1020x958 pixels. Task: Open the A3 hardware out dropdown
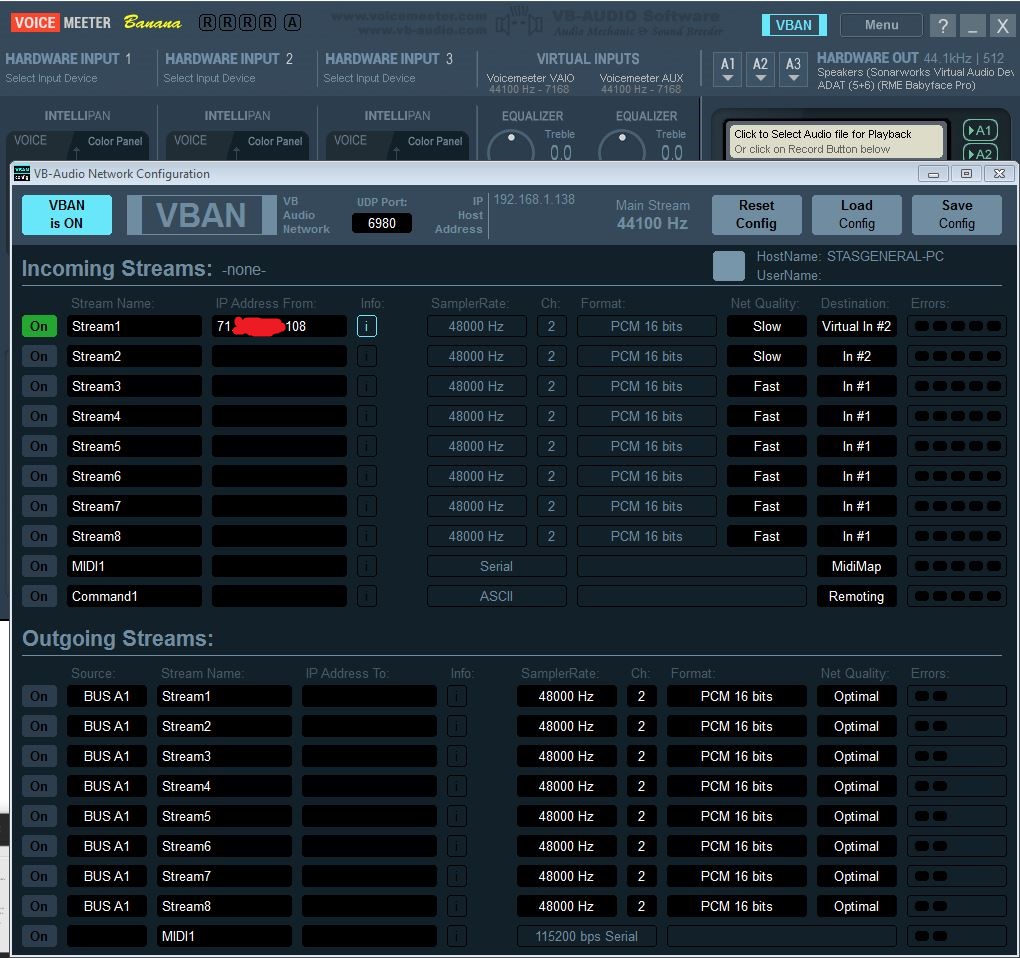[x=793, y=69]
